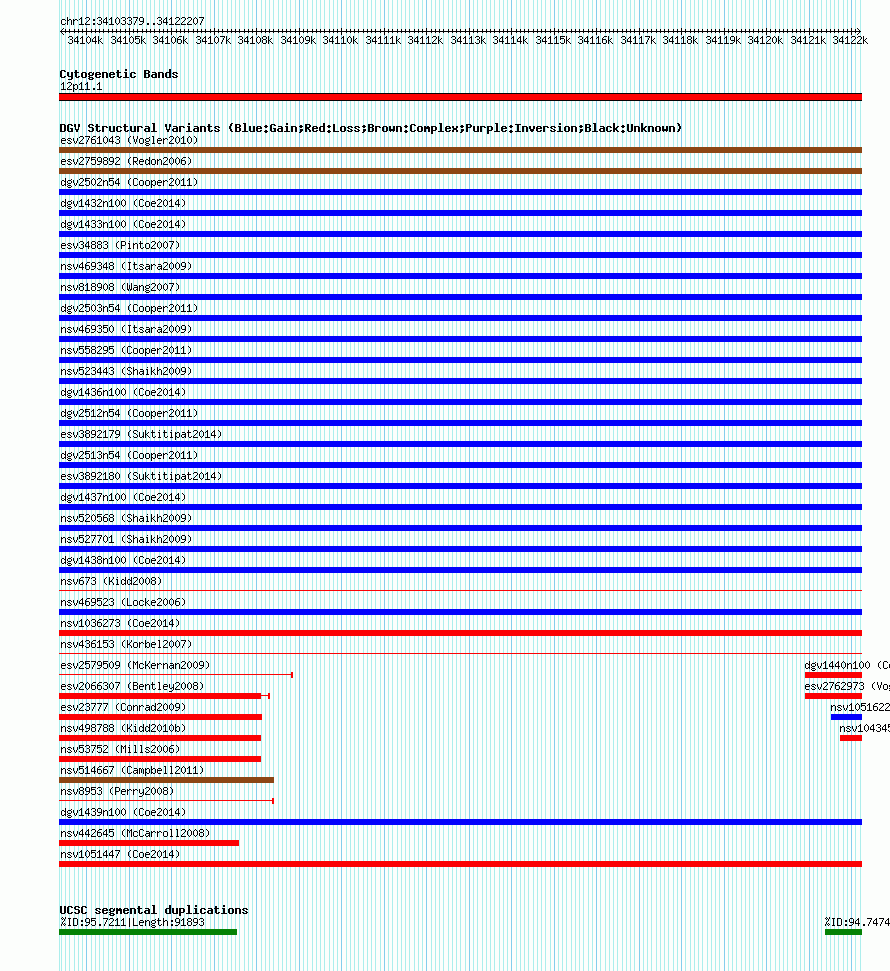Click the 34120k ruler label
Screen dimensions: 890x971
coord(765,41)
